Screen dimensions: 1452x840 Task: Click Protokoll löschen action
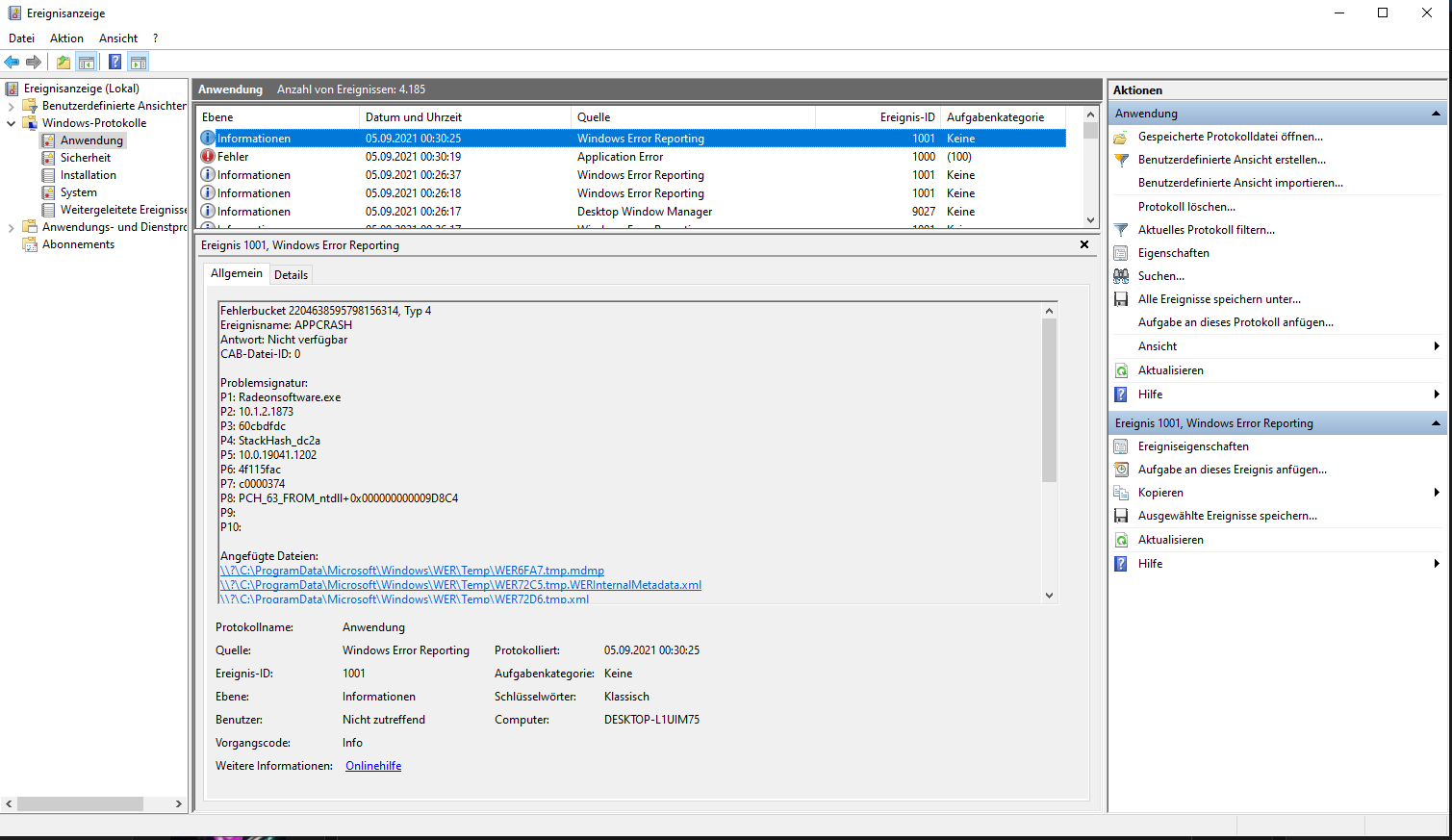1186,207
